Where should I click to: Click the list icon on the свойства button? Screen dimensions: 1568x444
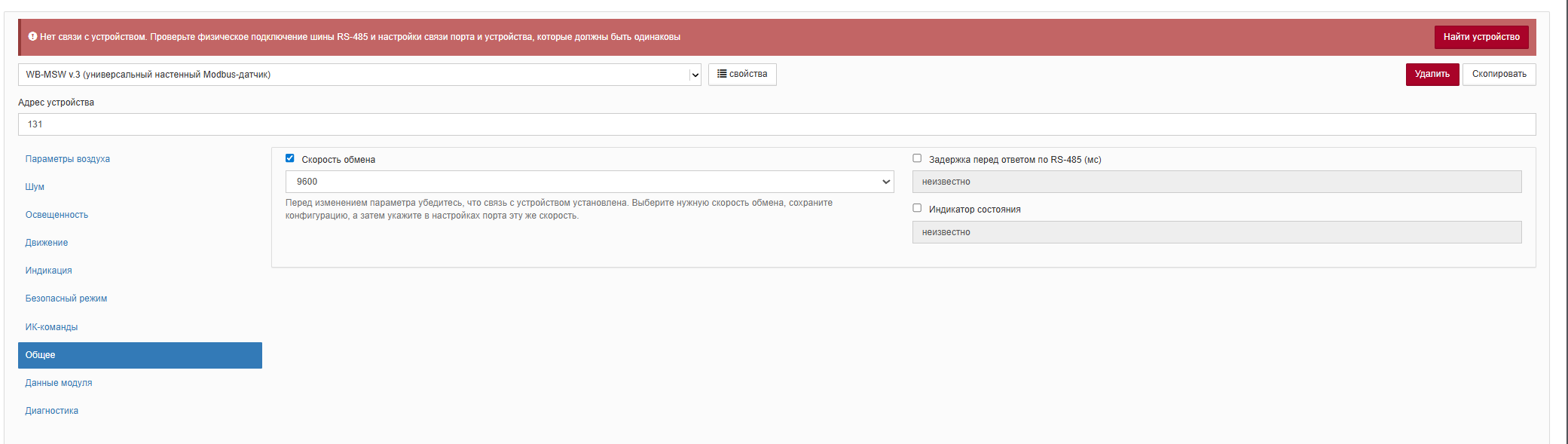(722, 74)
